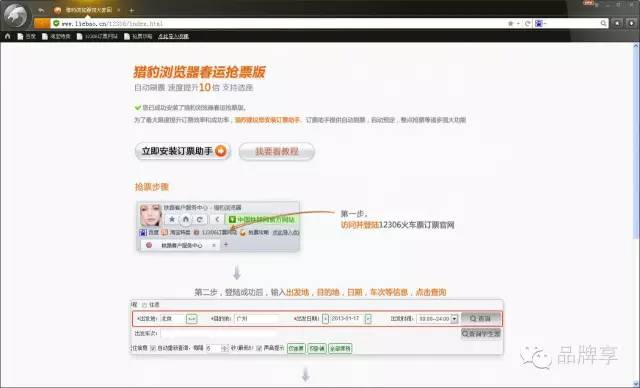
Task: Open a new tab with the plus icon
Action: 131,10
